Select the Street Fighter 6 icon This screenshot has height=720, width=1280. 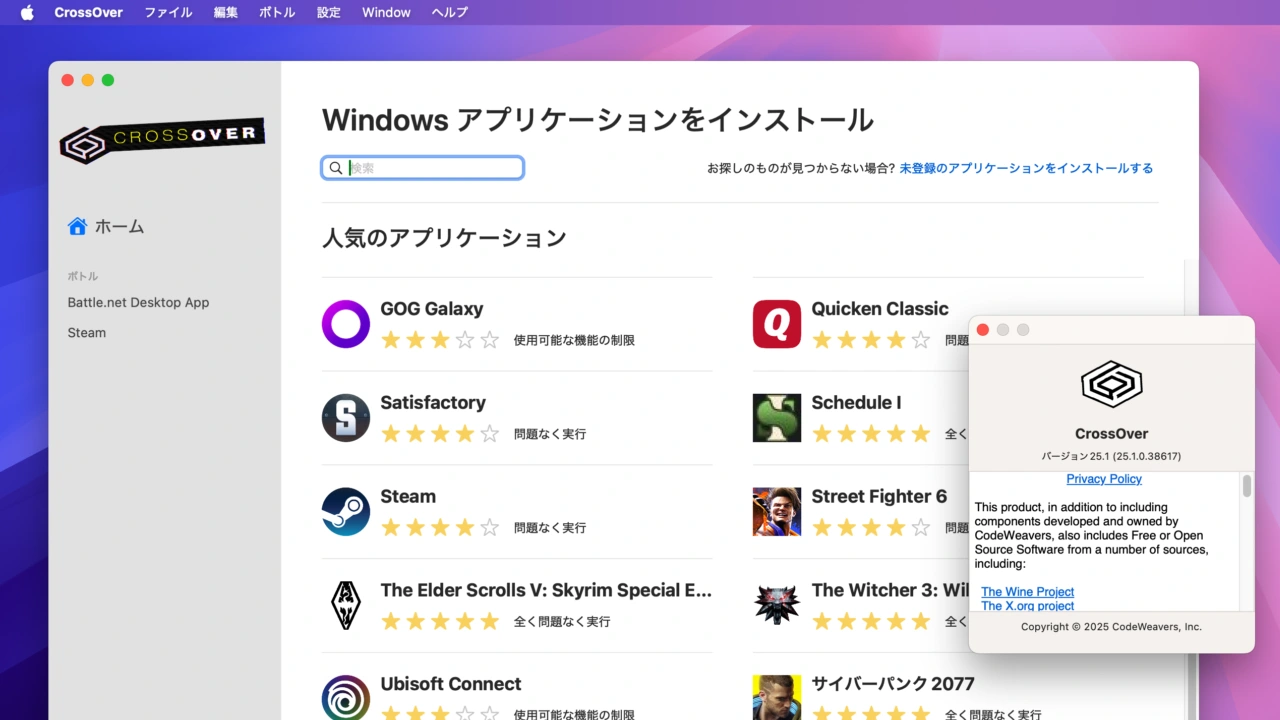(777, 512)
